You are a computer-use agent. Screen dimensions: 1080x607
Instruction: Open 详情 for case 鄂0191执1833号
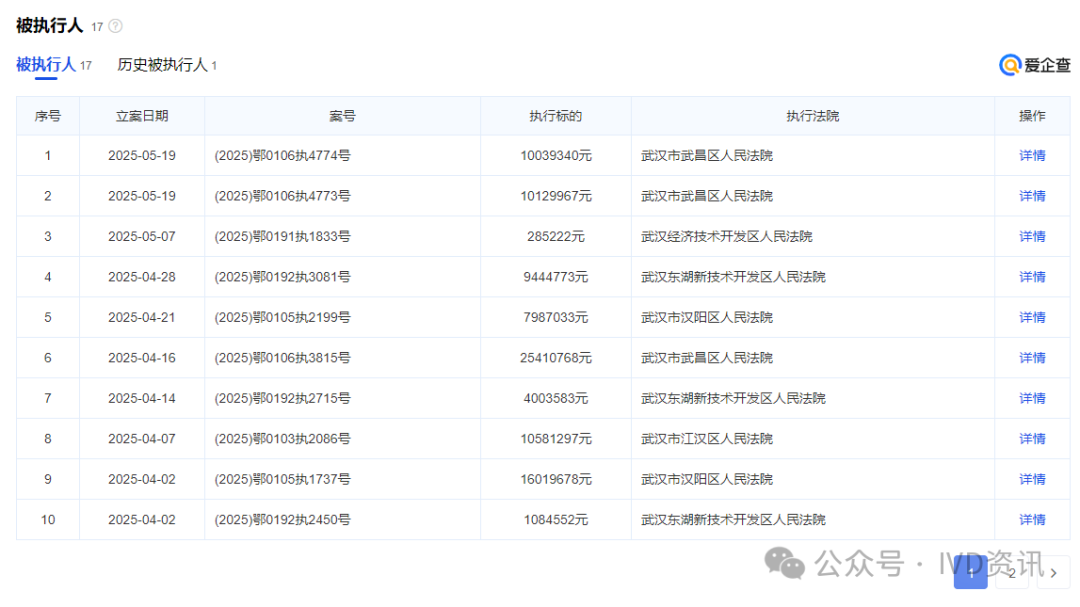point(1032,236)
